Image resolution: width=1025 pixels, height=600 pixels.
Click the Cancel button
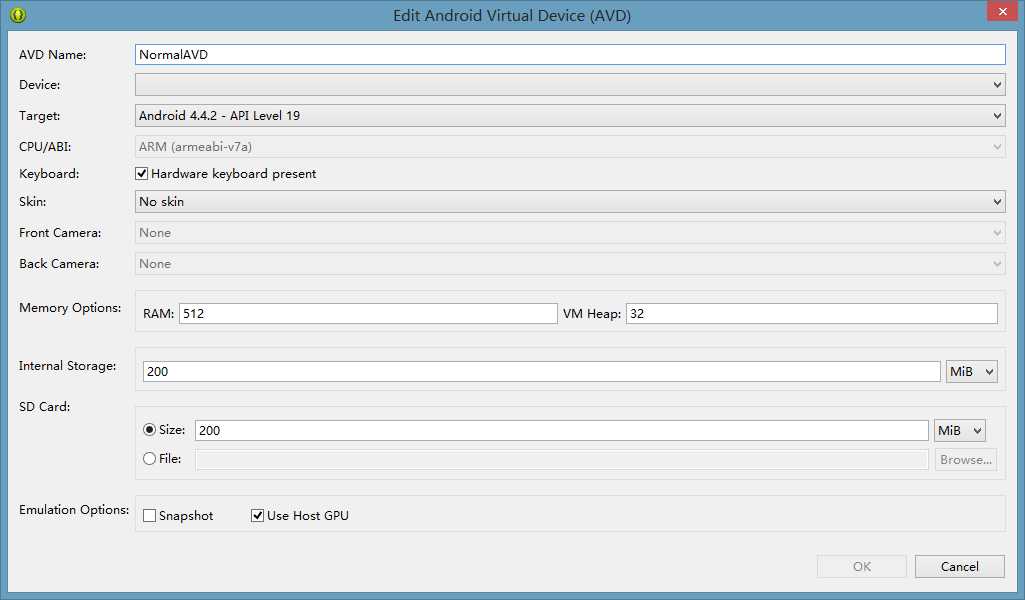[x=960, y=567]
